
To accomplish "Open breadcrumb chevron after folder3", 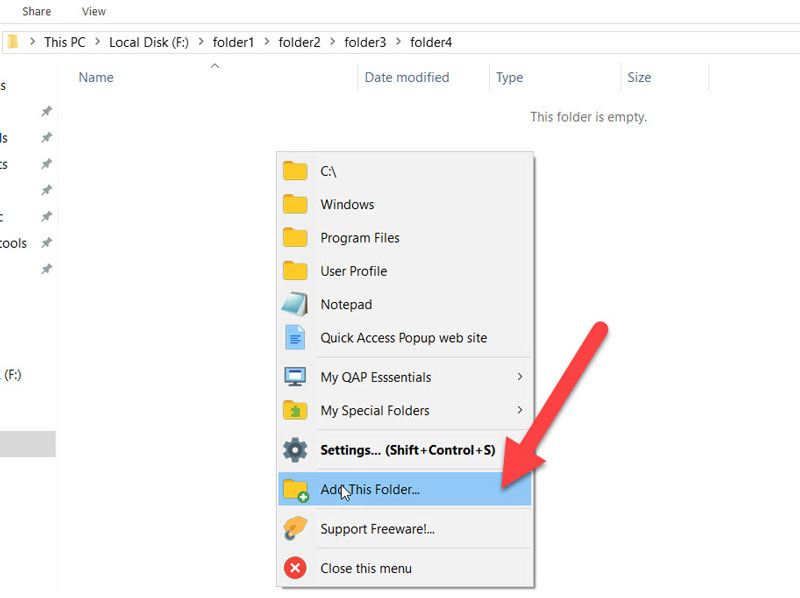I will [x=400, y=42].
